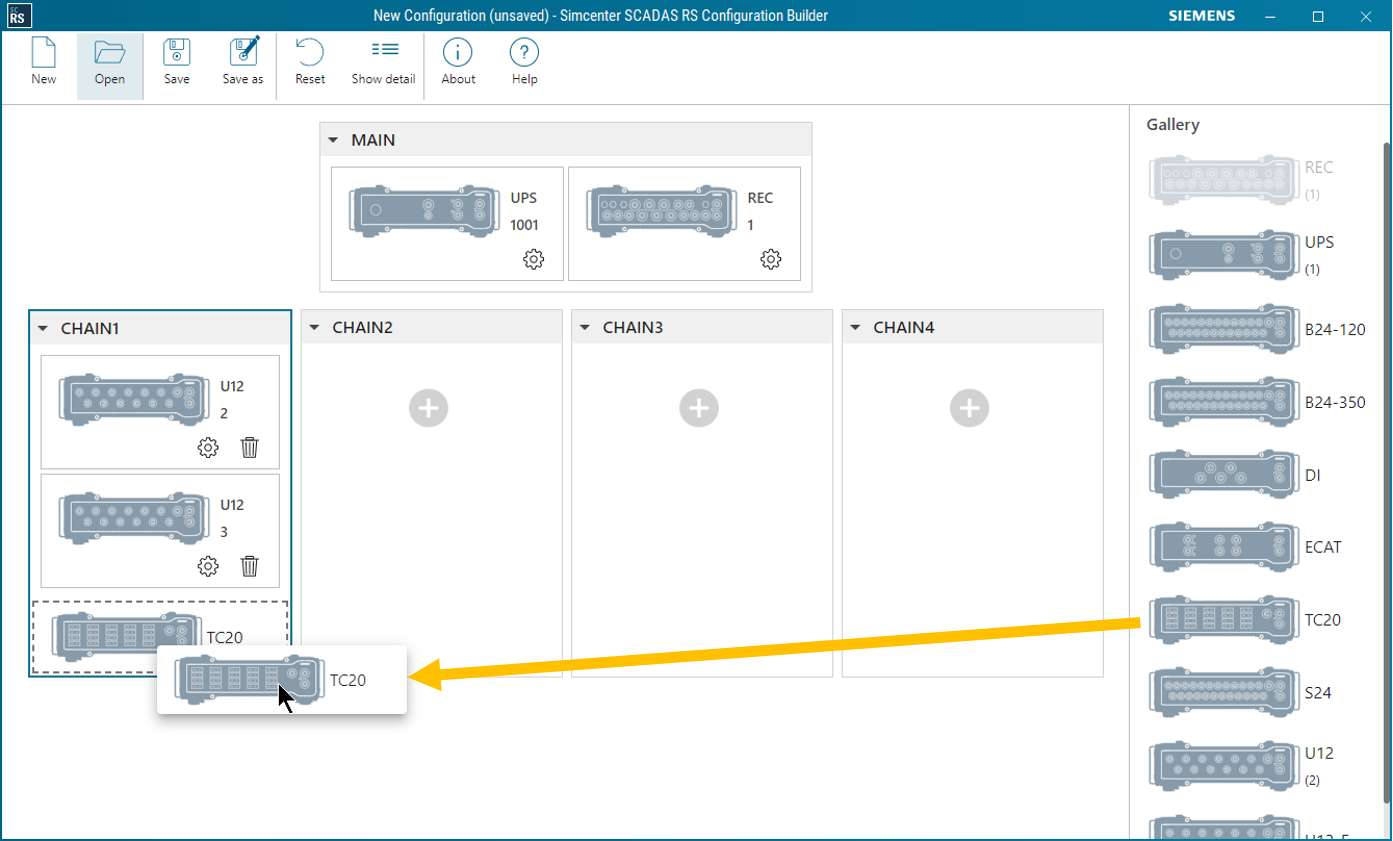Viewport: 1393px width, 841px height.
Task: Open settings gear of UPS 1001 unit
Action: (x=534, y=260)
